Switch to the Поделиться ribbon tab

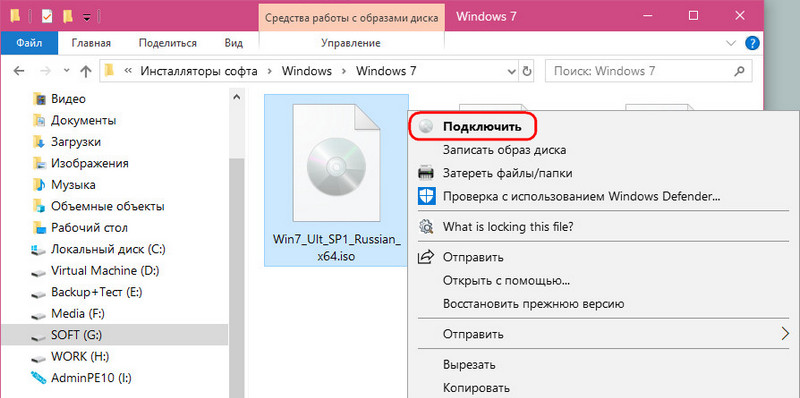(x=168, y=43)
